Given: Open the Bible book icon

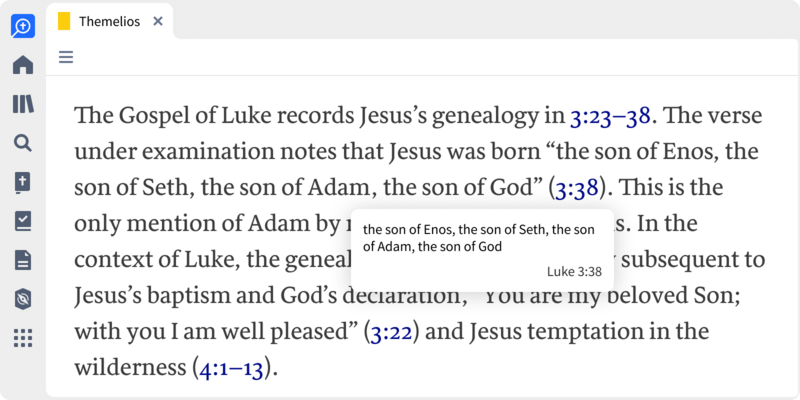Looking at the screenshot, I should pyautogui.click(x=23, y=182).
